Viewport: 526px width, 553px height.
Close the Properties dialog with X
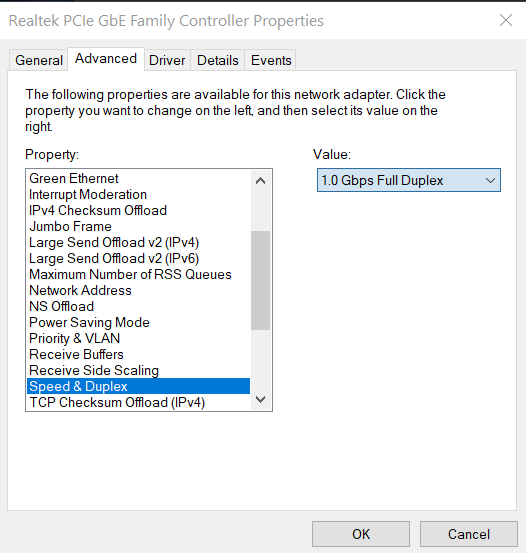coord(506,20)
